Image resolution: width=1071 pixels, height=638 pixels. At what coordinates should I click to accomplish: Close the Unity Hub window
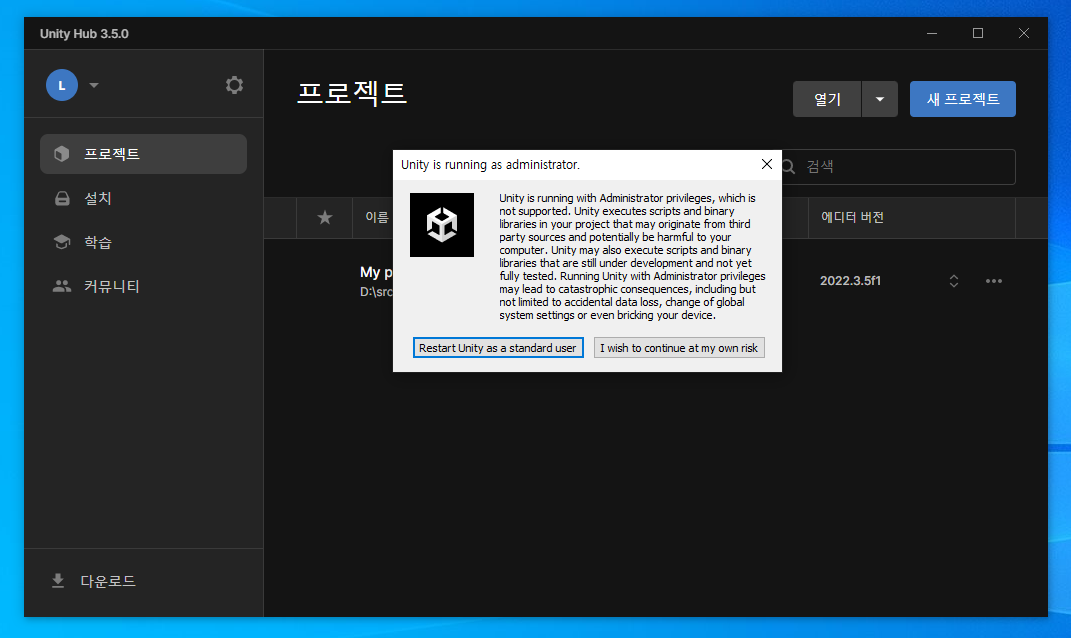(x=1023, y=33)
